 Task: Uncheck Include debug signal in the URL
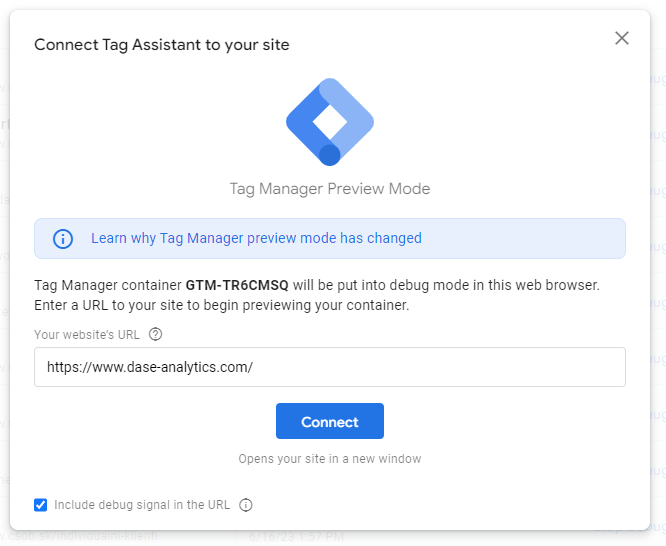40,505
